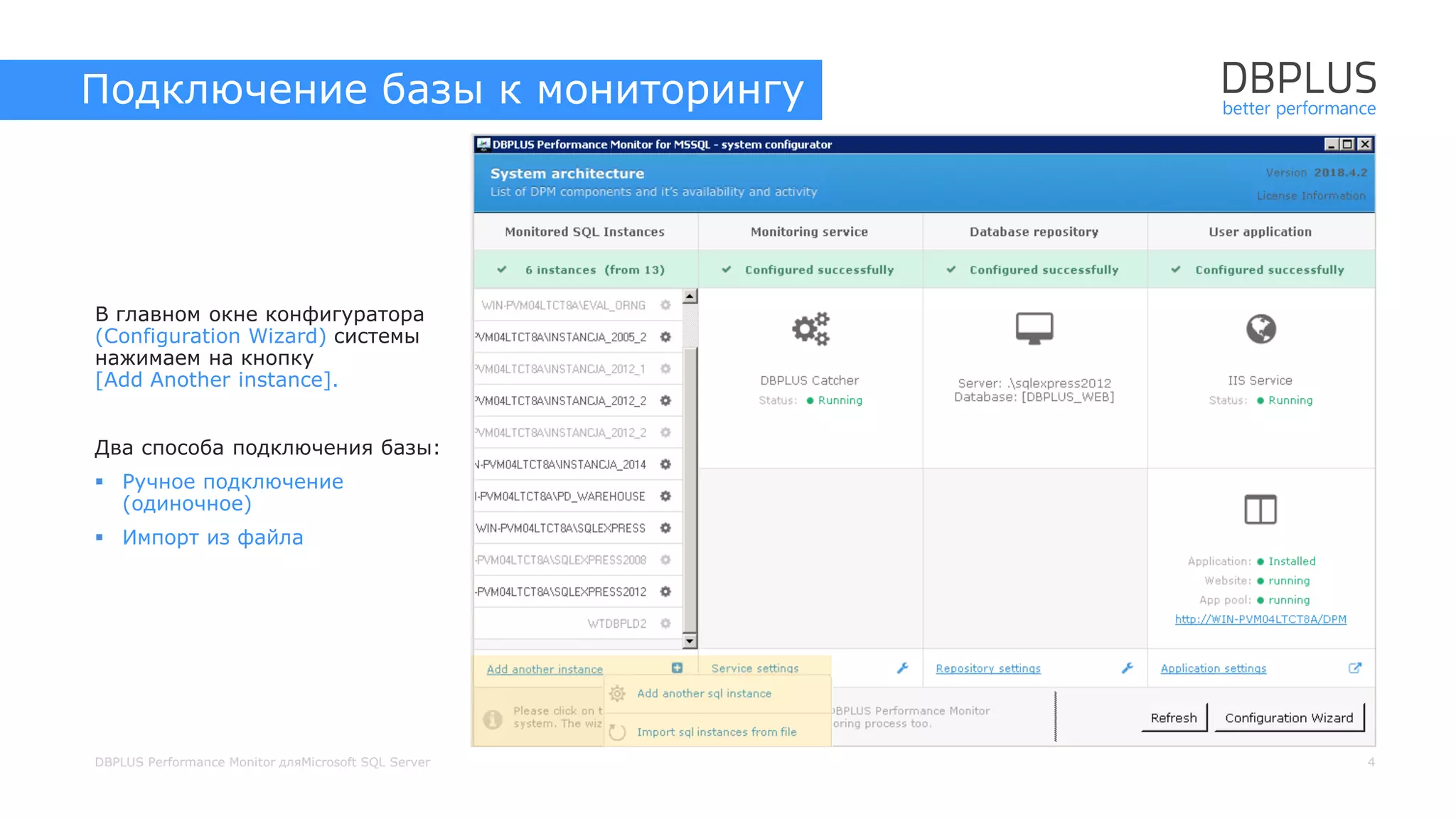This screenshot has height=819, width=1456.
Task: Choose Import sql instances from file
Action: [x=717, y=732]
